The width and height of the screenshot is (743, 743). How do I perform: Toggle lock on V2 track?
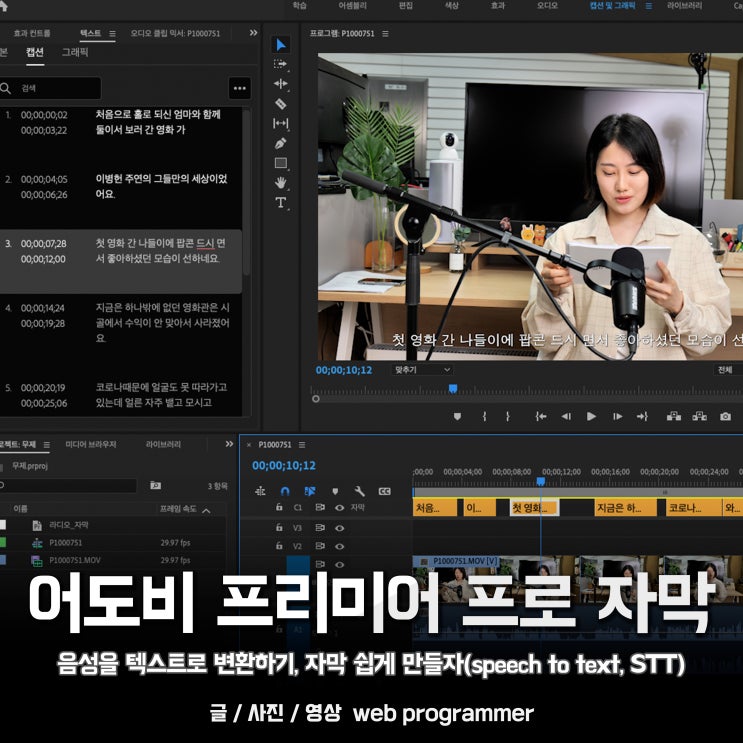(x=279, y=546)
